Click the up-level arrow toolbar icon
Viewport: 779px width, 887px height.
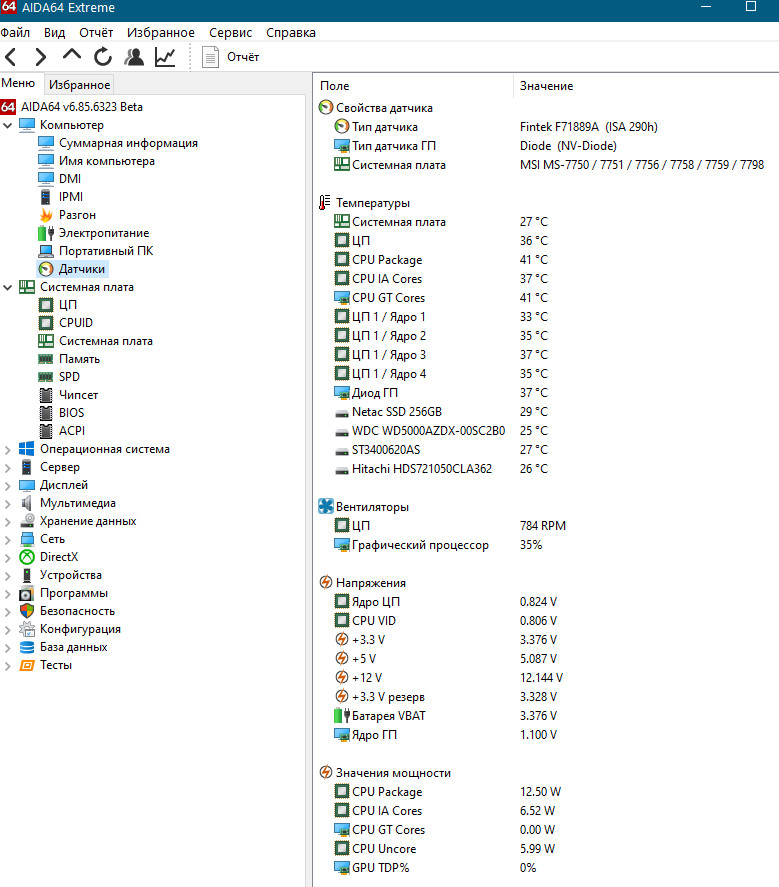click(x=72, y=55)
